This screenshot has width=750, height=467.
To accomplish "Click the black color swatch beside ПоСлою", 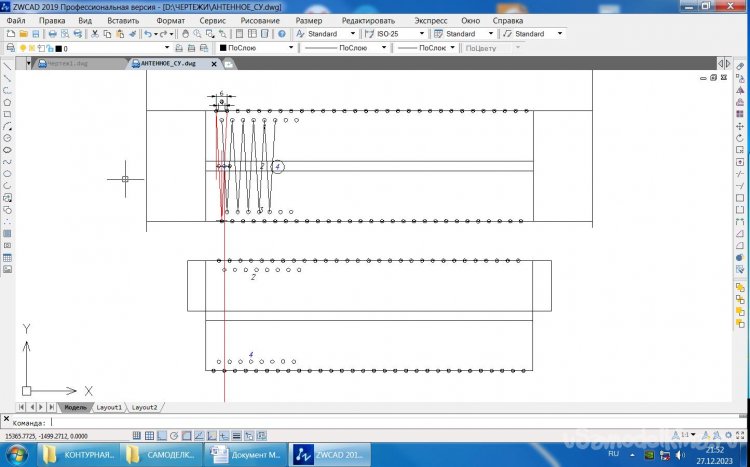I will pyautogui.click(x=223, y=47).
